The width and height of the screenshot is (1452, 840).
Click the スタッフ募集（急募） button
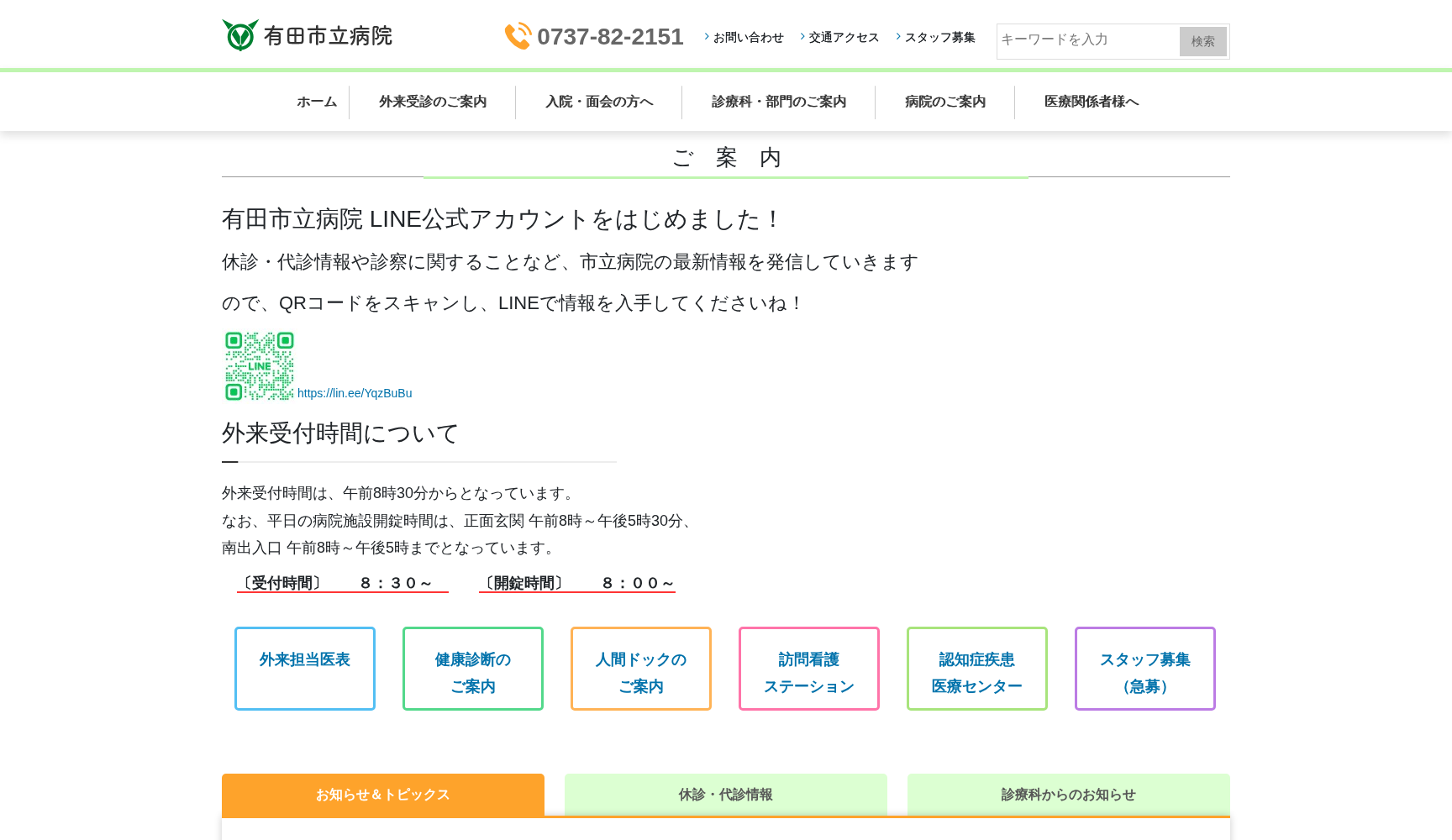(x=1145, y=669)
